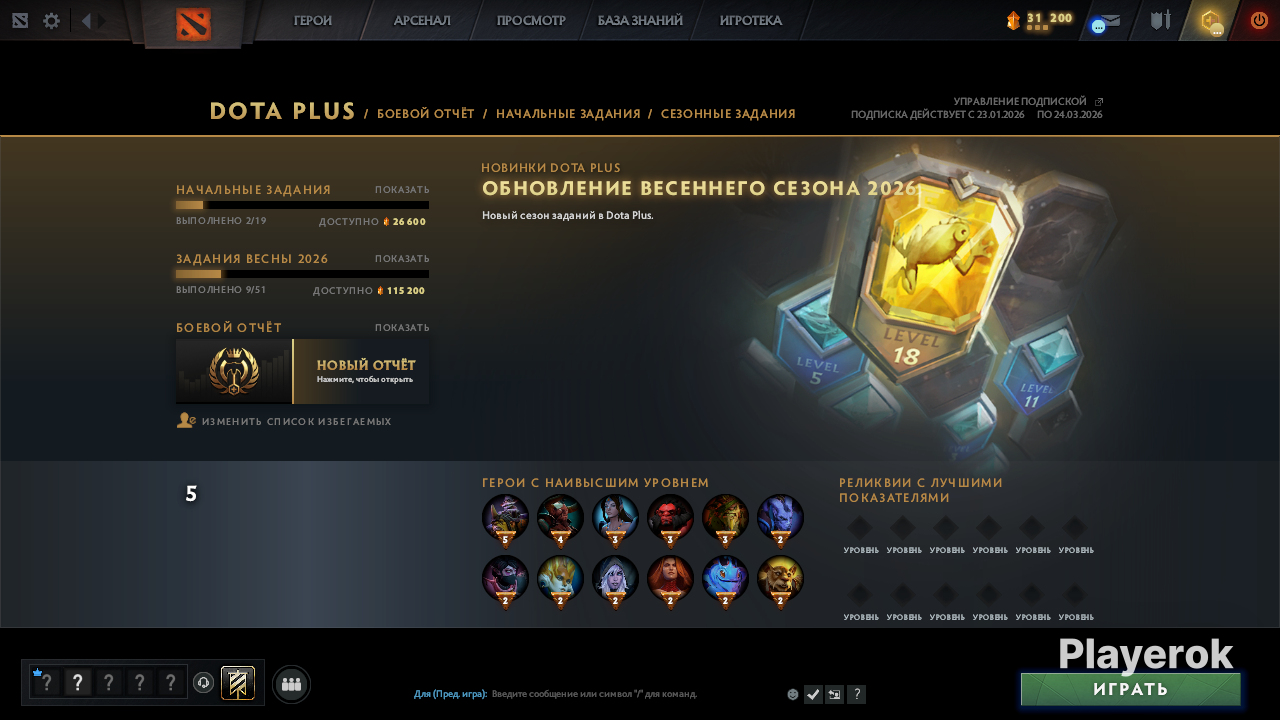Open the party members icon near chat
Screen dimensions: 1280x720
coord(291,684)
